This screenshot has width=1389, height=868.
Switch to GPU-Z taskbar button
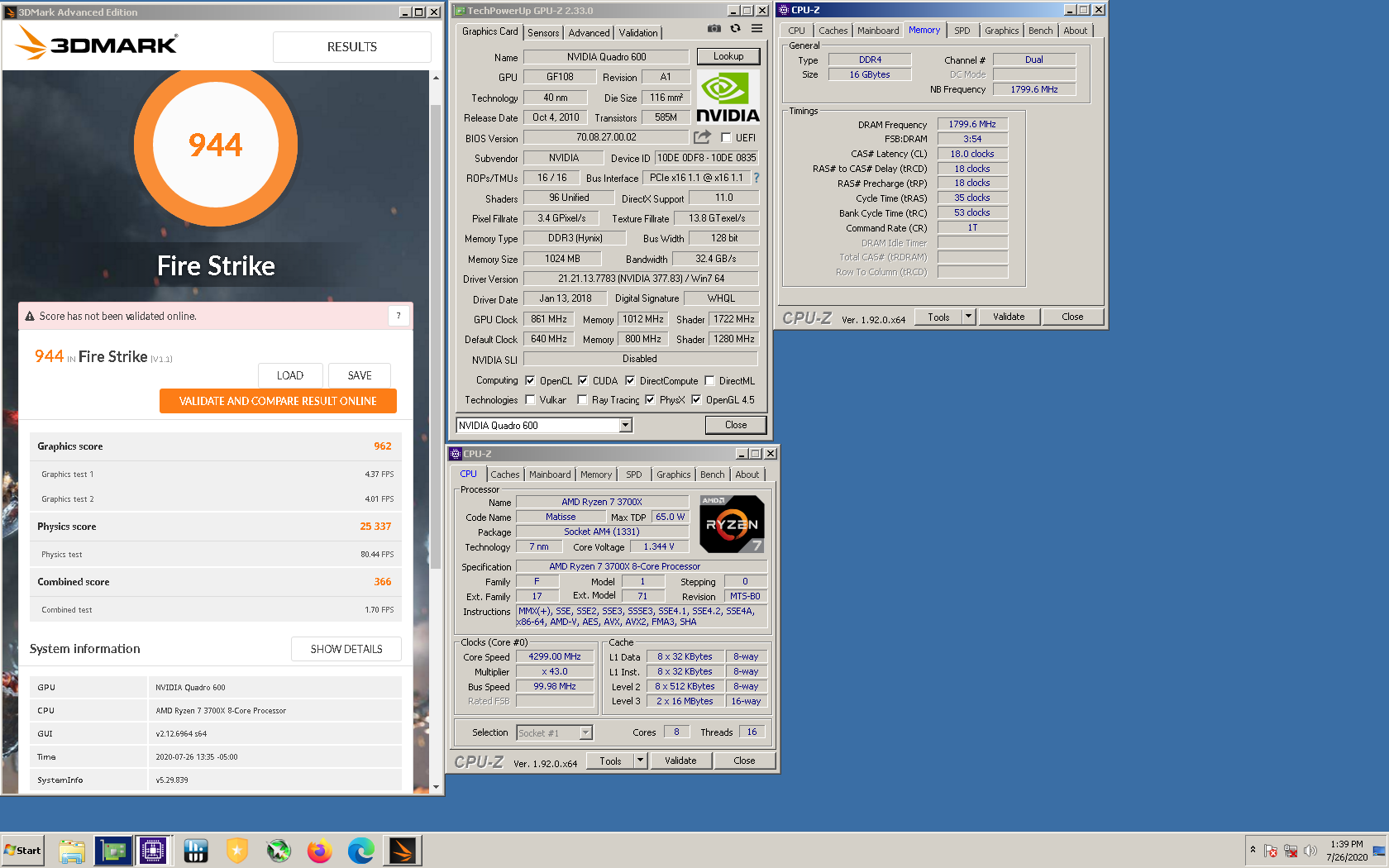pos(113,851)
